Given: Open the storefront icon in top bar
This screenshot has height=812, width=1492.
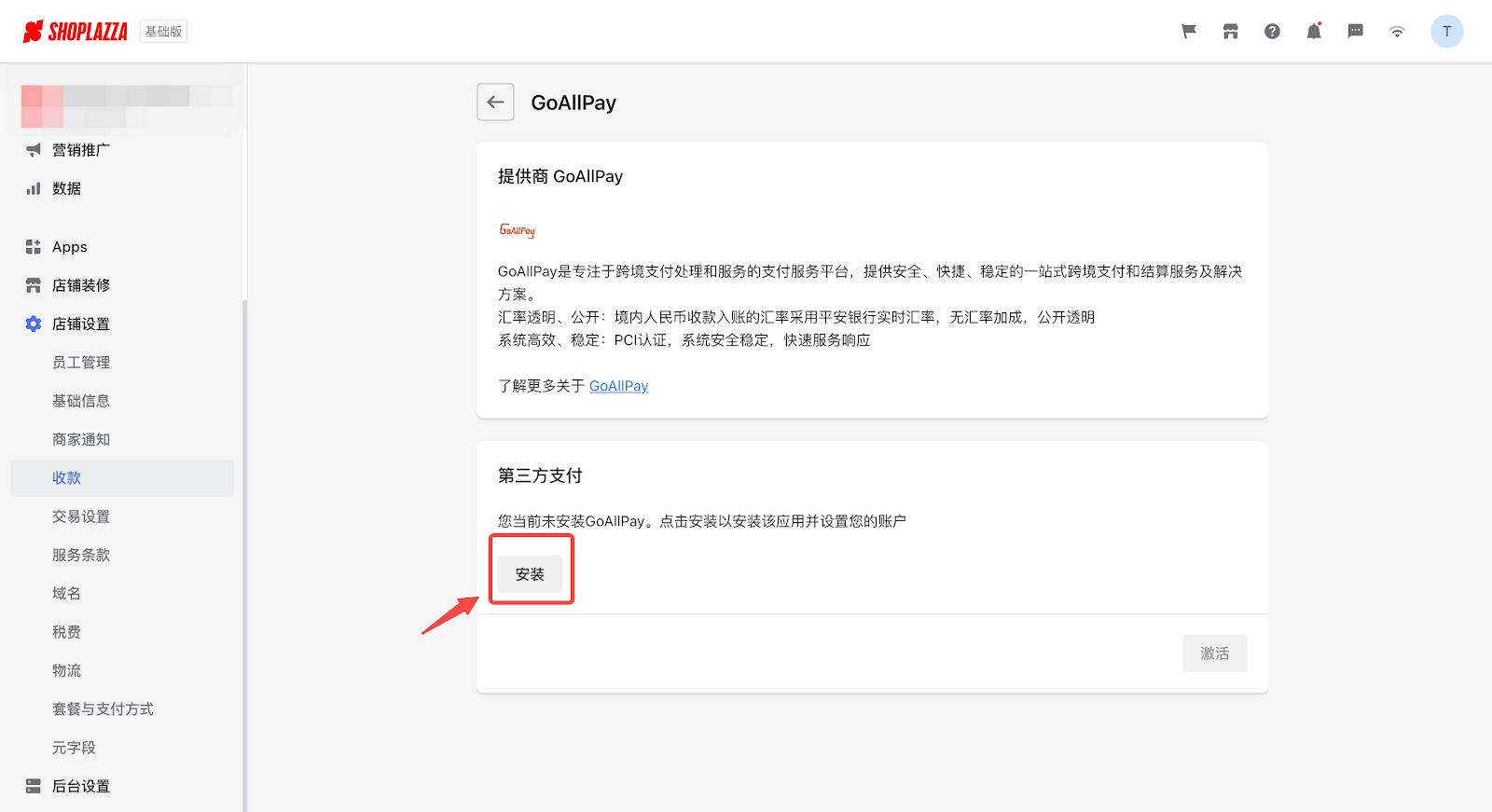Looking at the screenshot, I should 1231,32.
